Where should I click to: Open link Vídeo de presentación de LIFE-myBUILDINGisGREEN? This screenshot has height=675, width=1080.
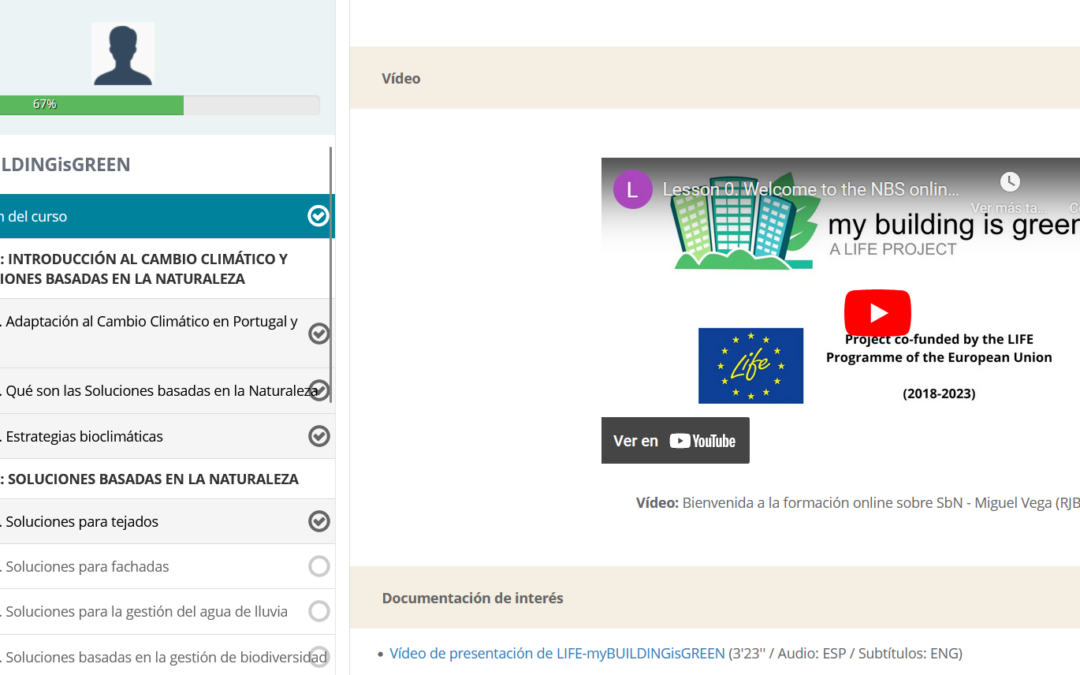click(x=557, y=653)
